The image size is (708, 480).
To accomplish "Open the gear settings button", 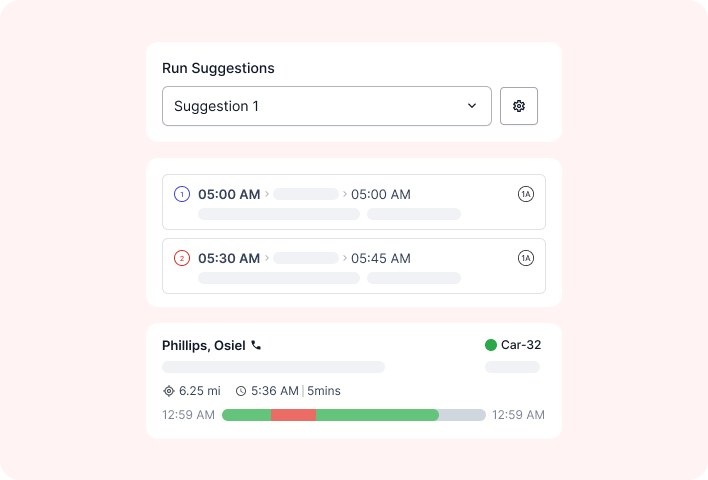I will point(519,106).
